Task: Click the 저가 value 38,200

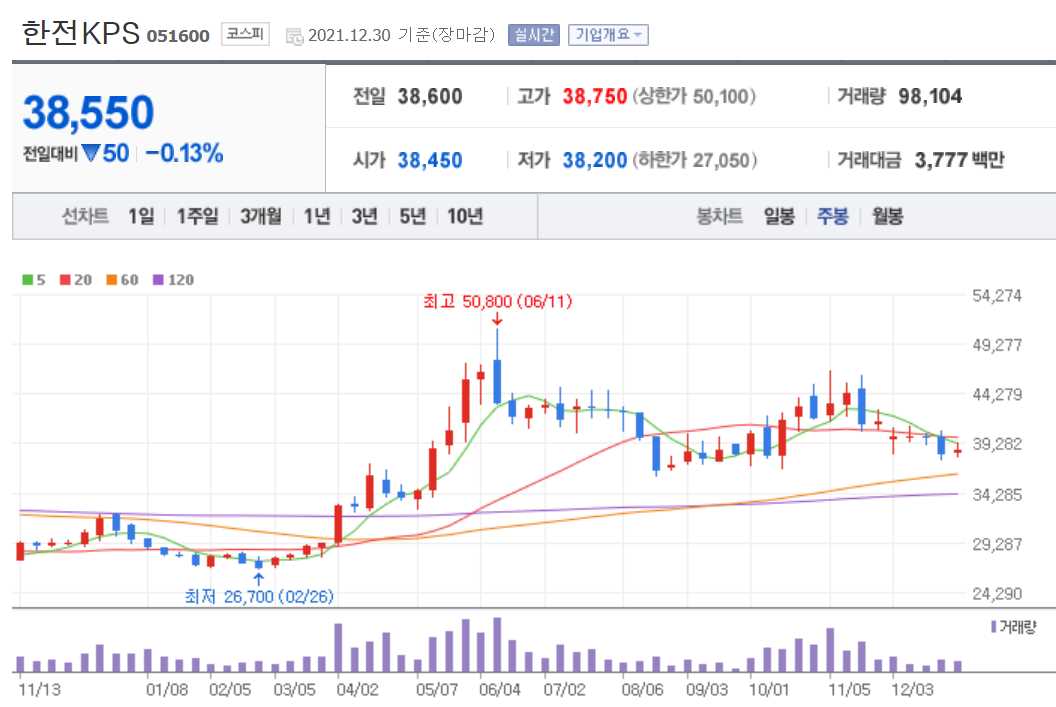Action: (595, 160)
